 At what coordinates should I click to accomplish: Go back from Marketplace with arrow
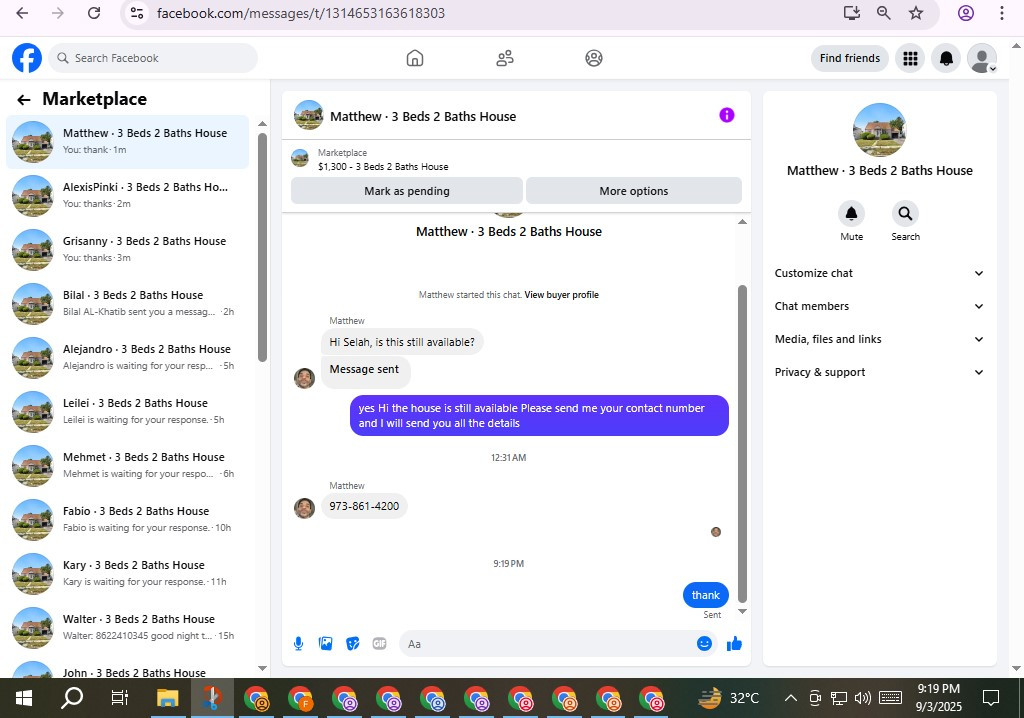pyautogui.click(x=24, y=99)
